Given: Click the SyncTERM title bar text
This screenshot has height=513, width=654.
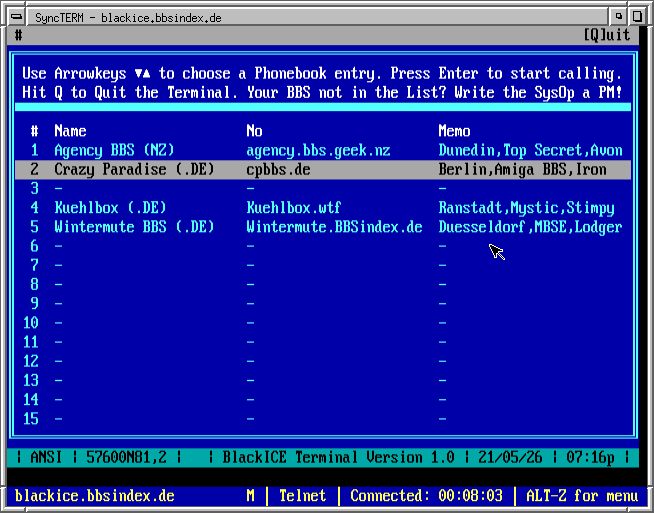Looking at the screenshot, I should point(128,18).
